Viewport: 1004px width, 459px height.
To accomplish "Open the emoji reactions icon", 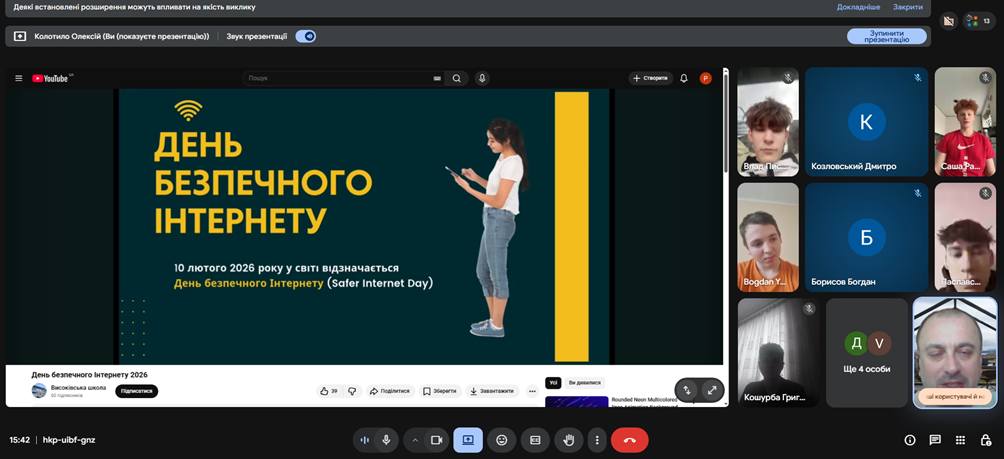I will tap(502, 440).
